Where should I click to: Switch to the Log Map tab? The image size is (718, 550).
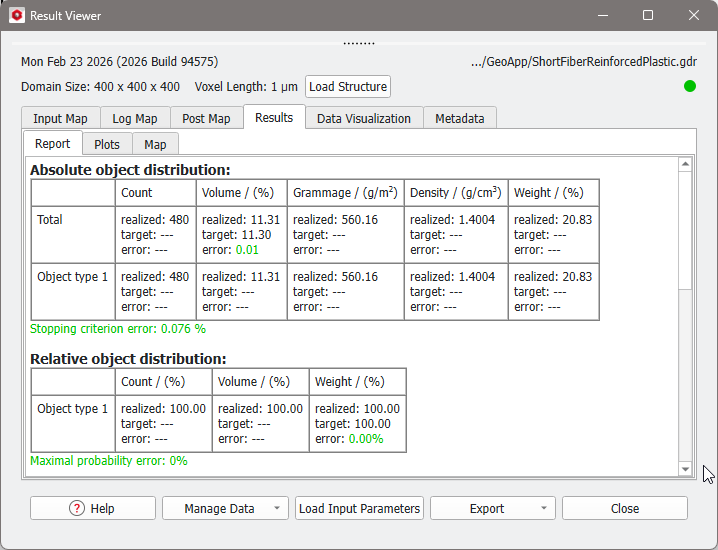(135, 118)
